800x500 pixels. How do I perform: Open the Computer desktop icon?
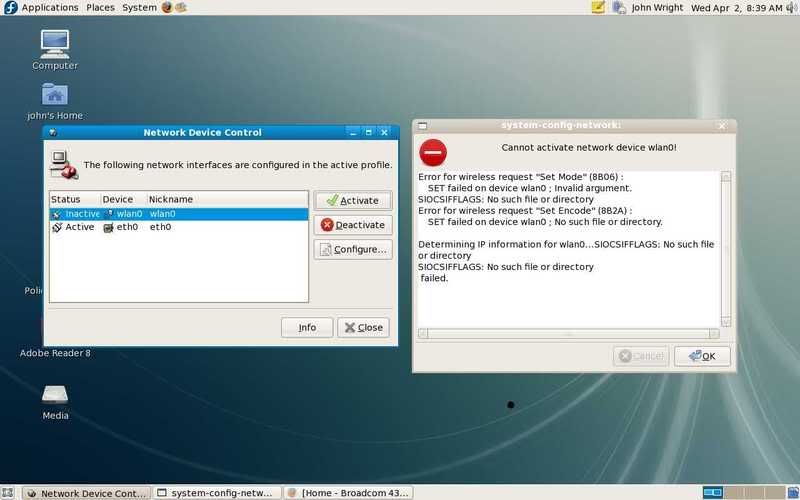pyautogui.click(x=55, y=50)
